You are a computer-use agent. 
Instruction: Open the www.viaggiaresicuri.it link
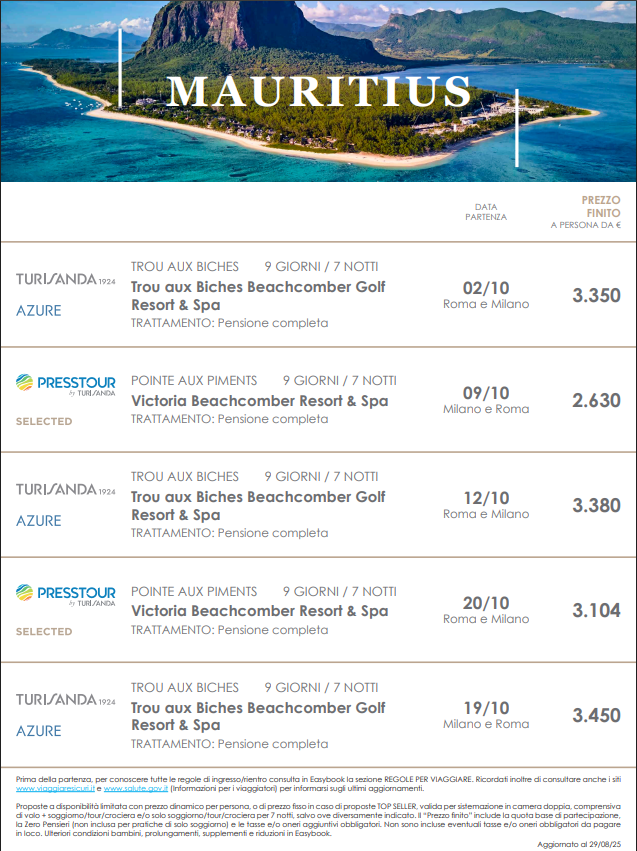coord(55,789)
